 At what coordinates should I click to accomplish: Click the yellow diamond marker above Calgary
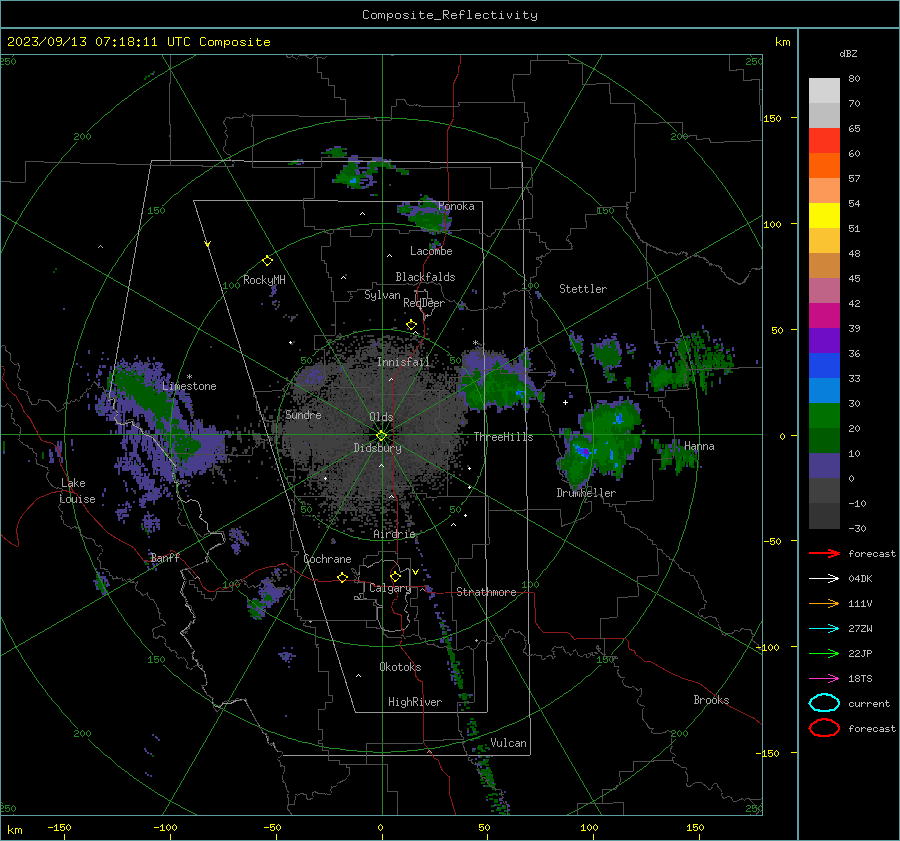tap(395, 576)
